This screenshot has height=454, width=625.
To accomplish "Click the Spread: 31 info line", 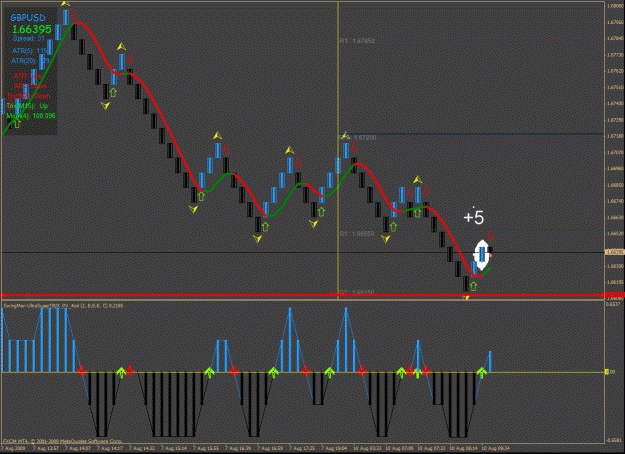I will [x=29, y=38].
